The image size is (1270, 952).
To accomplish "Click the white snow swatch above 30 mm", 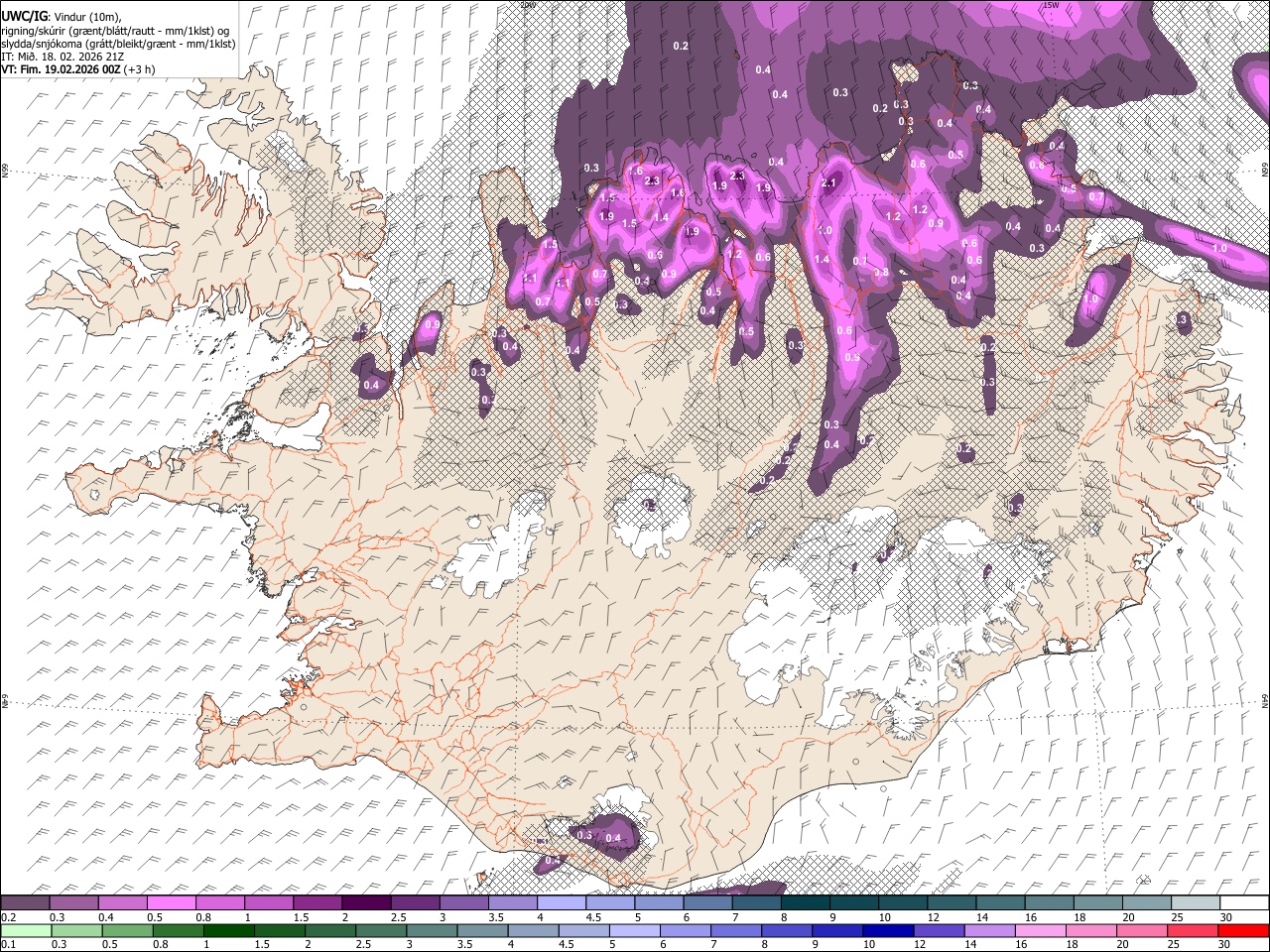I will point(1243,903).
